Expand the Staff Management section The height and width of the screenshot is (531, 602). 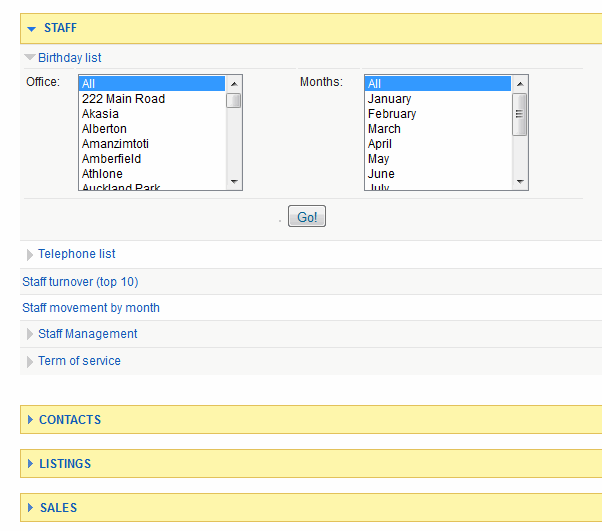click(87, 334)
